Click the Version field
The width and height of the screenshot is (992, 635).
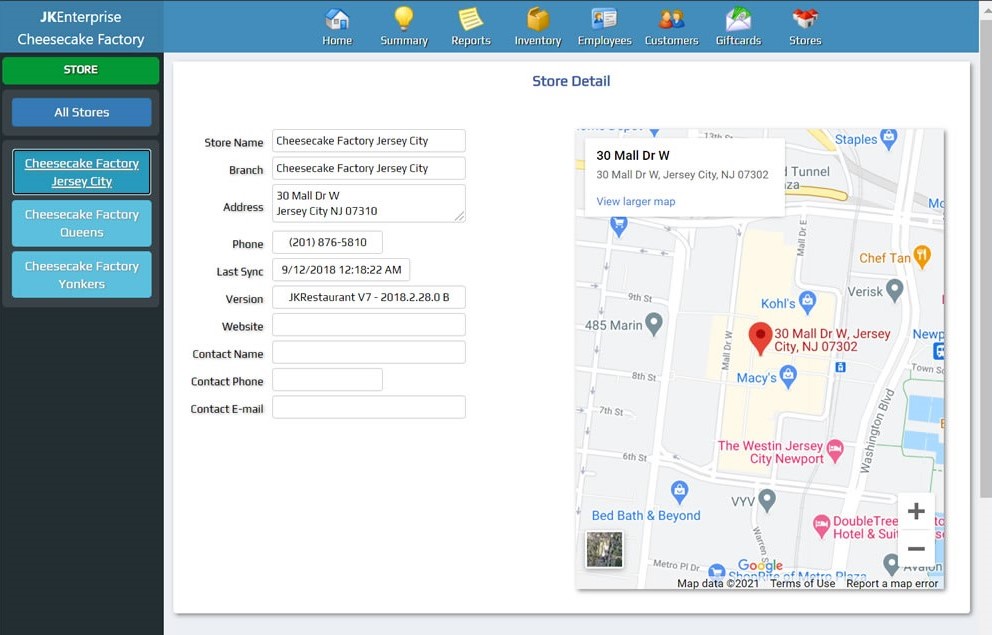pyautogui.click(x=369, y=297)
